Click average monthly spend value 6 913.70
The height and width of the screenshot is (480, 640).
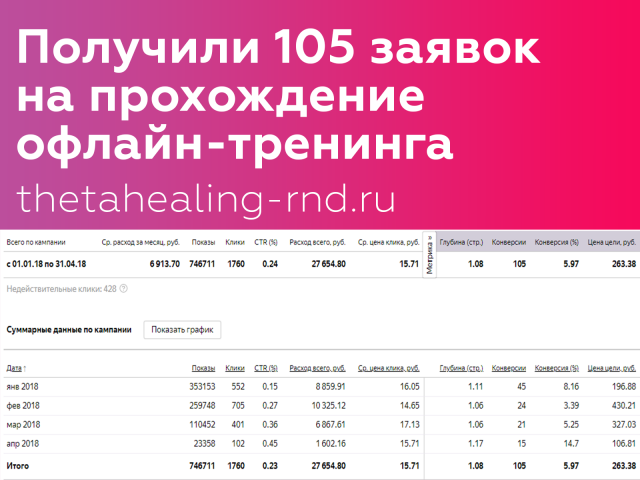(164, 264)
